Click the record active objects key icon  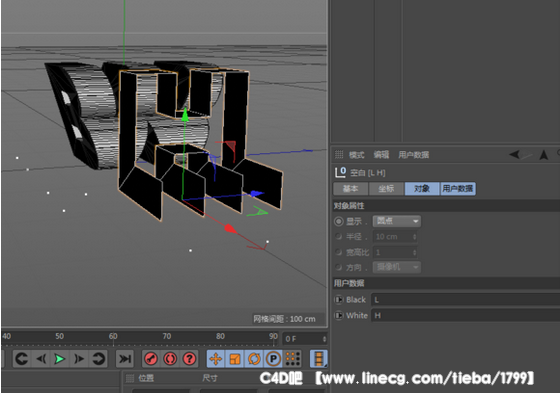(x=151, y=359)
